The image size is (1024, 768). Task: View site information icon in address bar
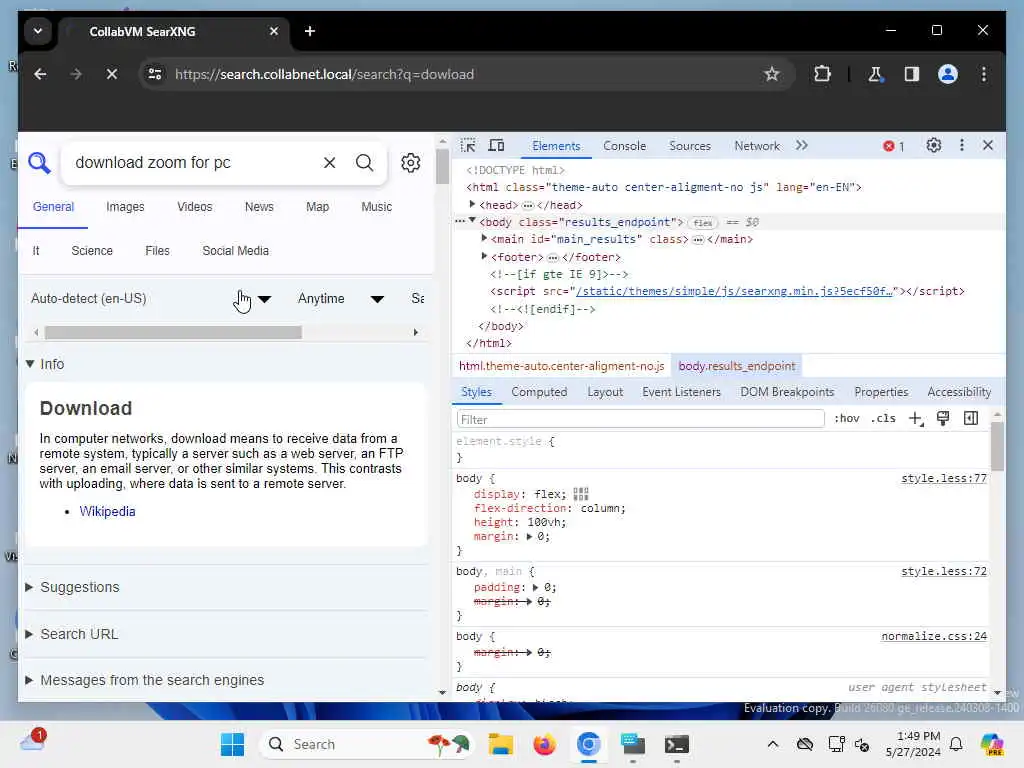155,74
